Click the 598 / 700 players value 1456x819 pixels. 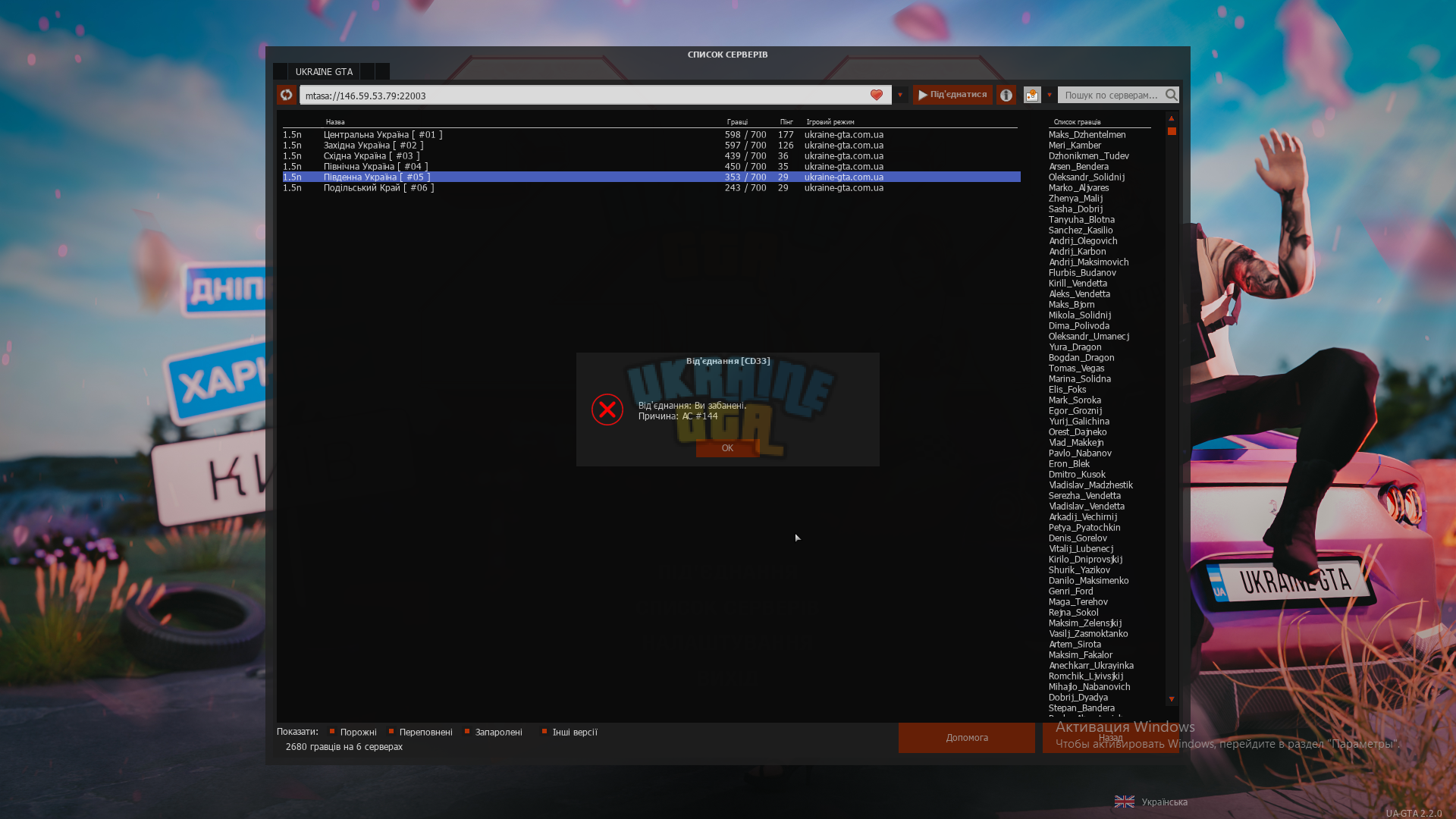[x=745, y=134]
